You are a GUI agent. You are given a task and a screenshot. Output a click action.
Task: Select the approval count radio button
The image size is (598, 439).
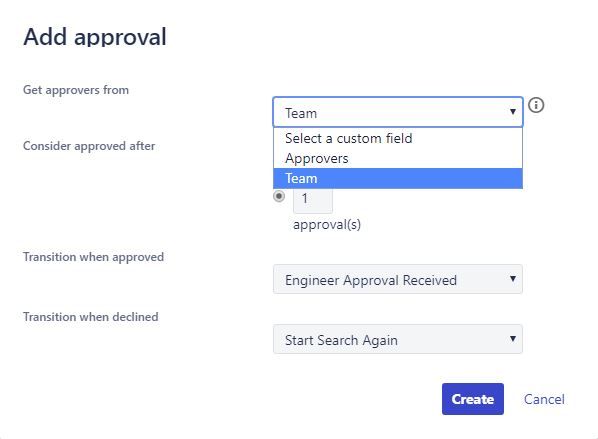pos(279,196)
